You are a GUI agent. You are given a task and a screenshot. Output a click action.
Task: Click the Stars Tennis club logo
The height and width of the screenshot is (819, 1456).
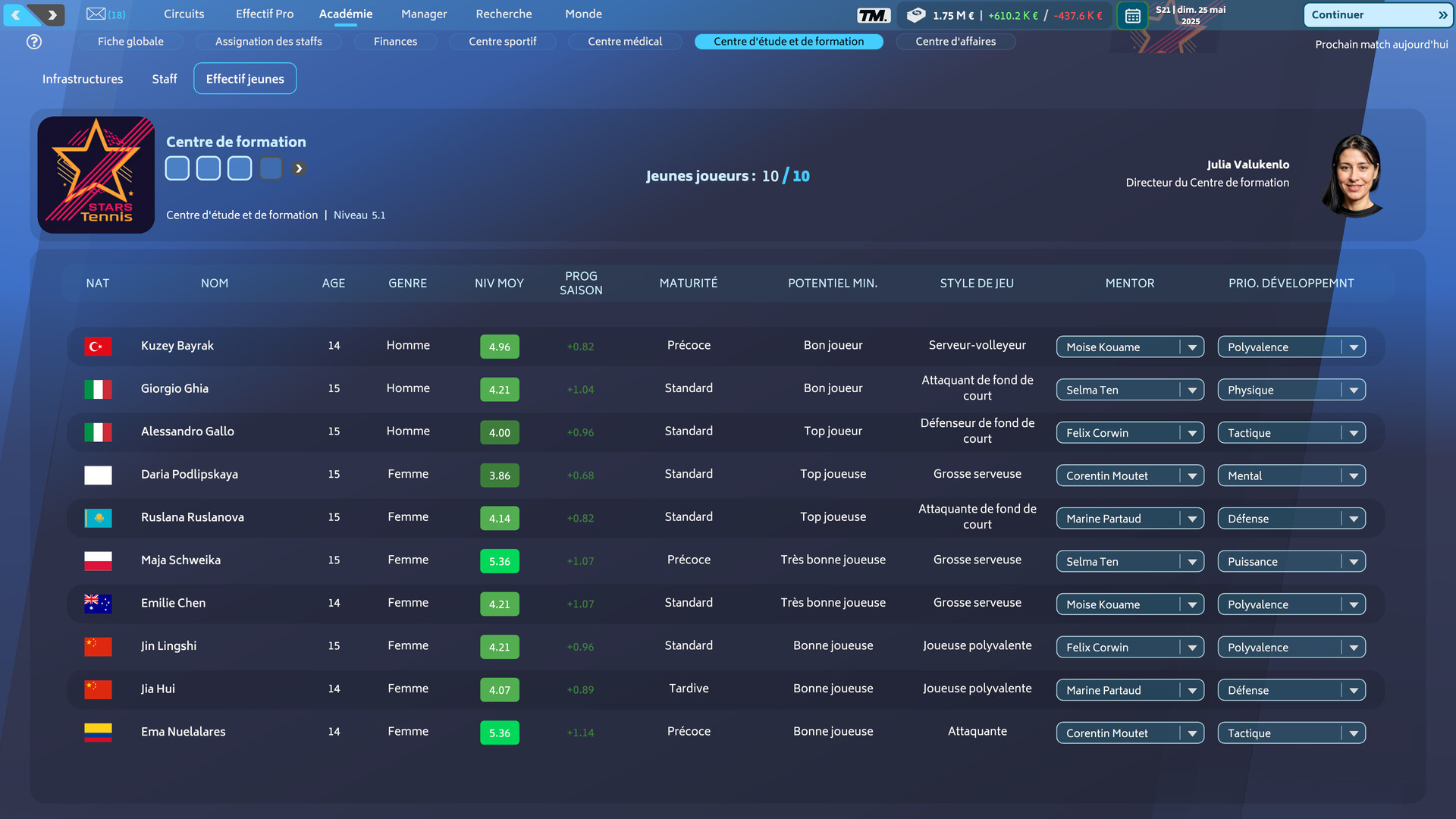tap(96, 174)
